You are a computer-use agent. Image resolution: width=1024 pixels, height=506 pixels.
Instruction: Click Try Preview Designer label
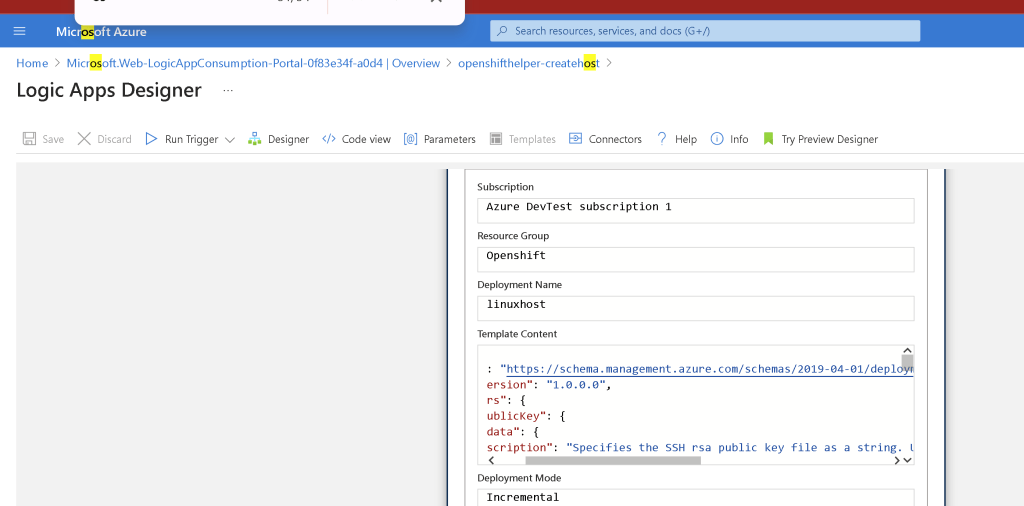click(829, 139)
